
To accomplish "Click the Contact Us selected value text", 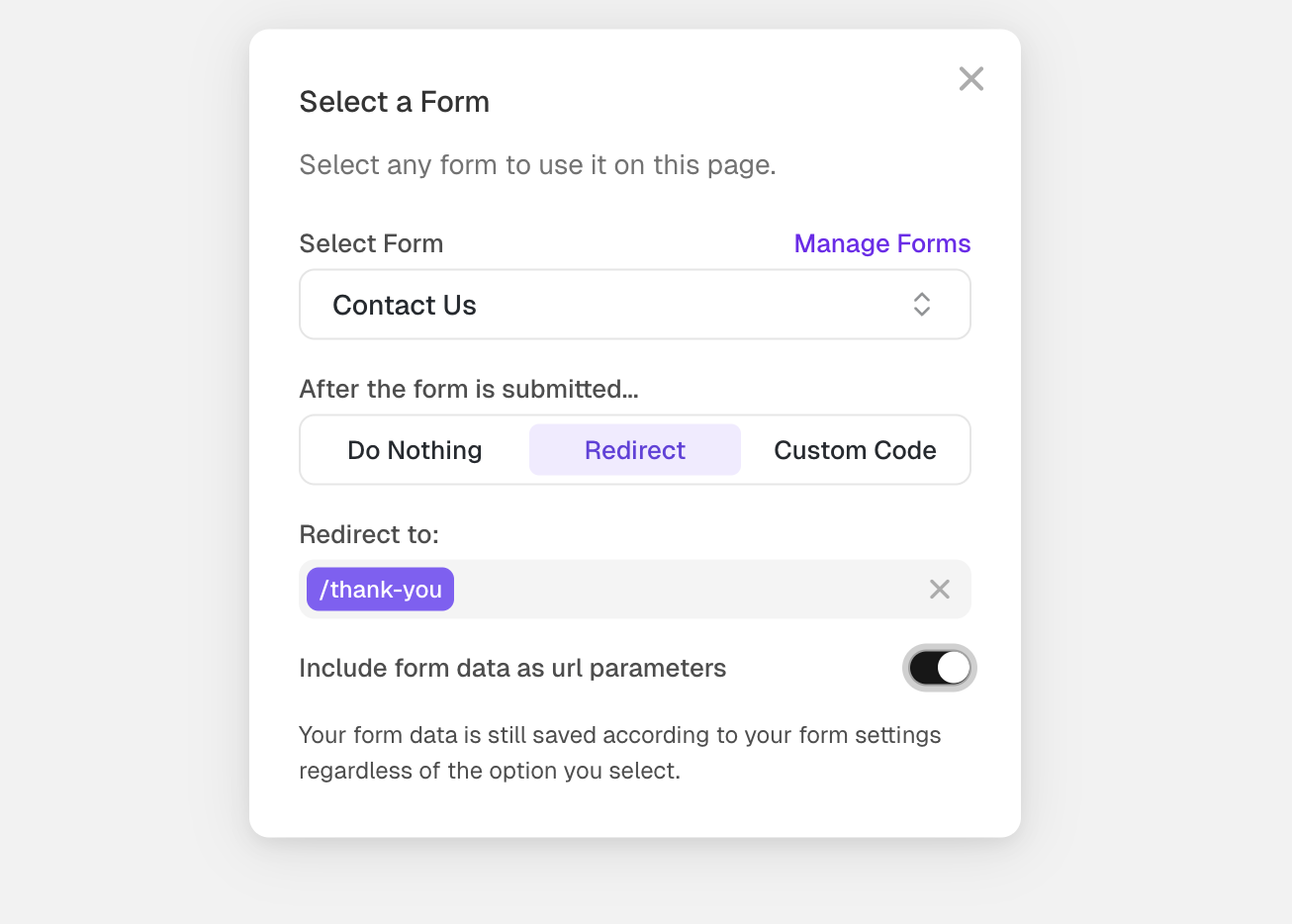I will point(405,306).
